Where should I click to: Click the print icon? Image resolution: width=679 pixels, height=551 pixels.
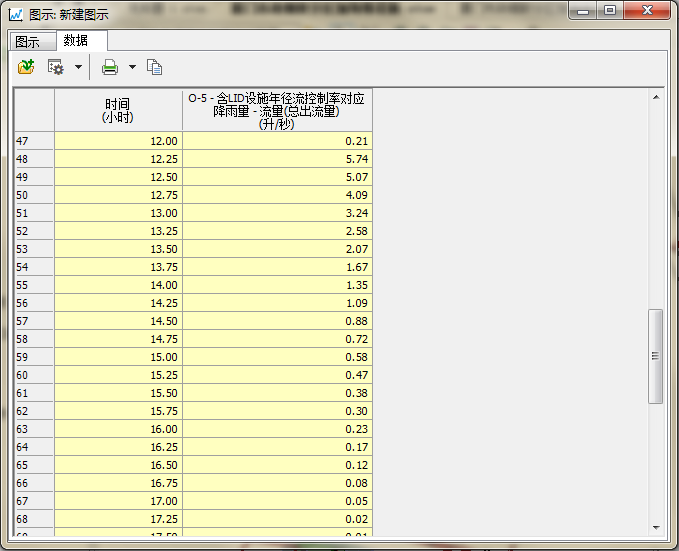[x=110, y=67]
